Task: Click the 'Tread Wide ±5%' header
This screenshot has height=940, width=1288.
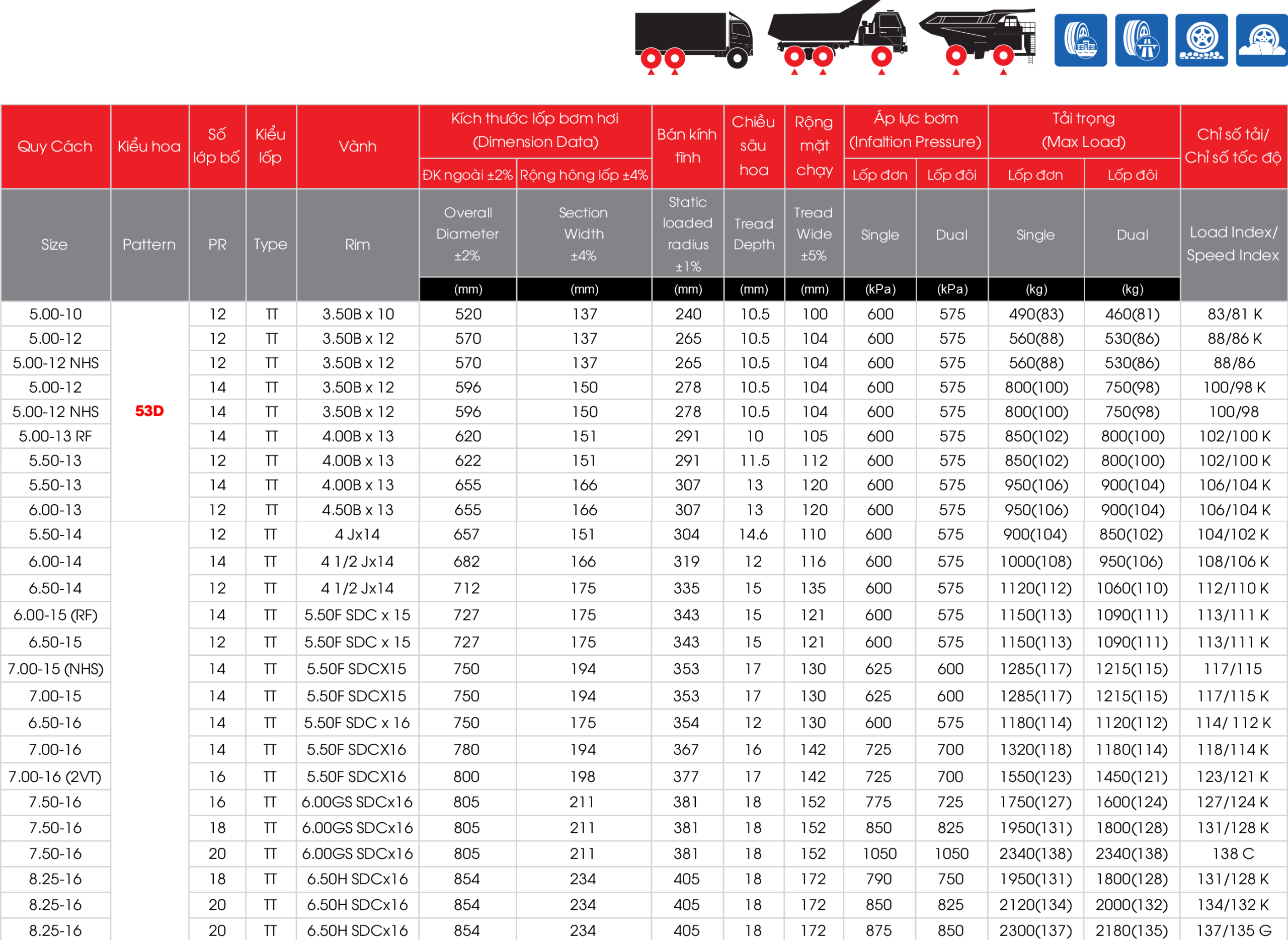Action: pyautogui.click(x=814, y=233)
